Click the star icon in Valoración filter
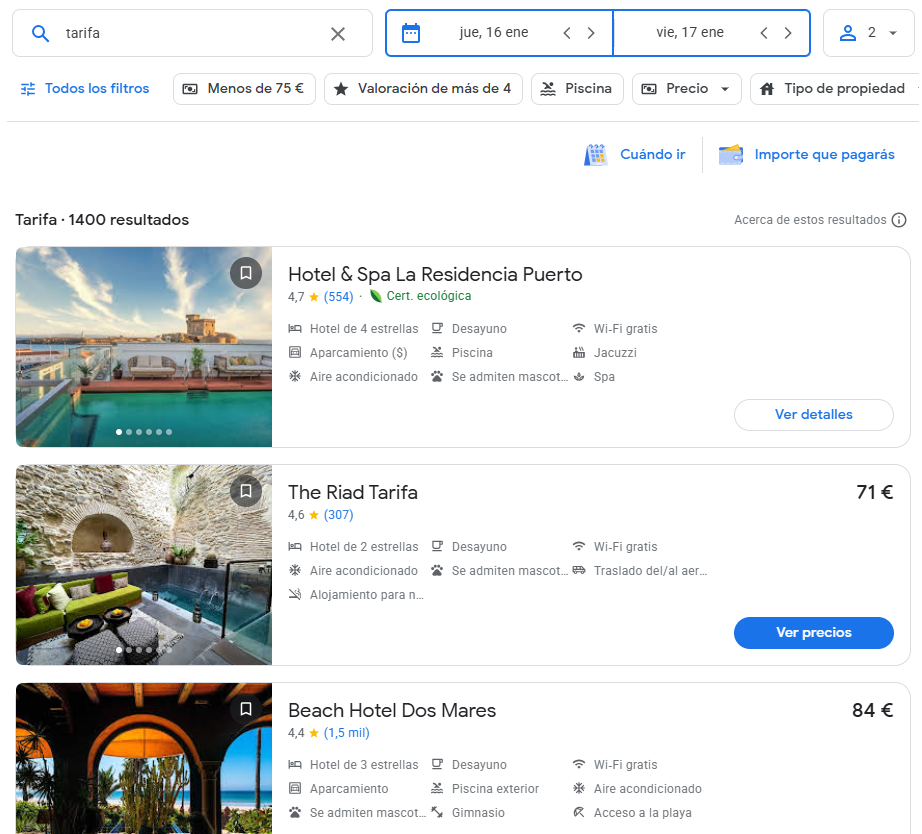 [340, 89]
